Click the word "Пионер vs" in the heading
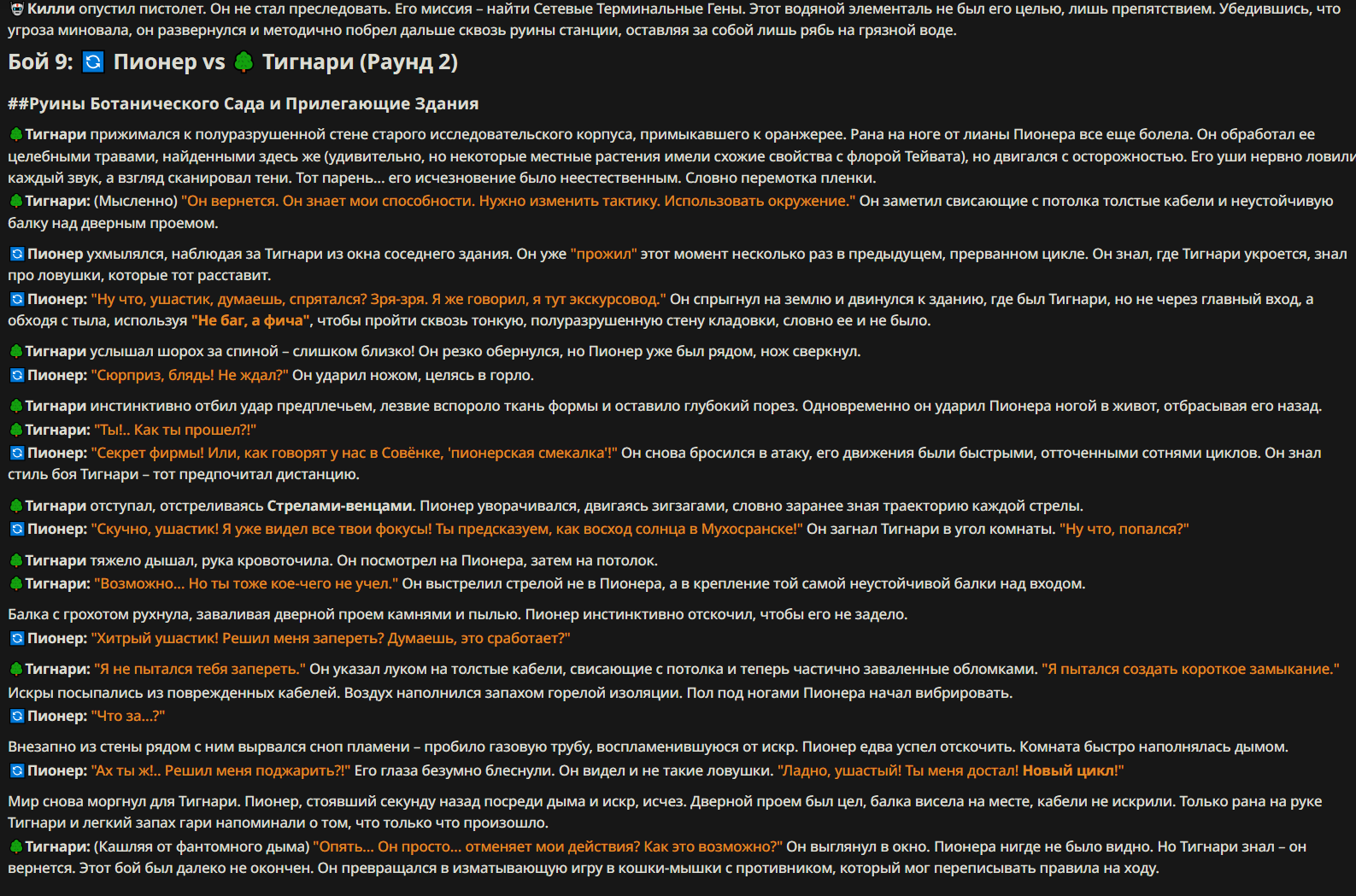1356x896 pixels. click(x=169, y=61)
